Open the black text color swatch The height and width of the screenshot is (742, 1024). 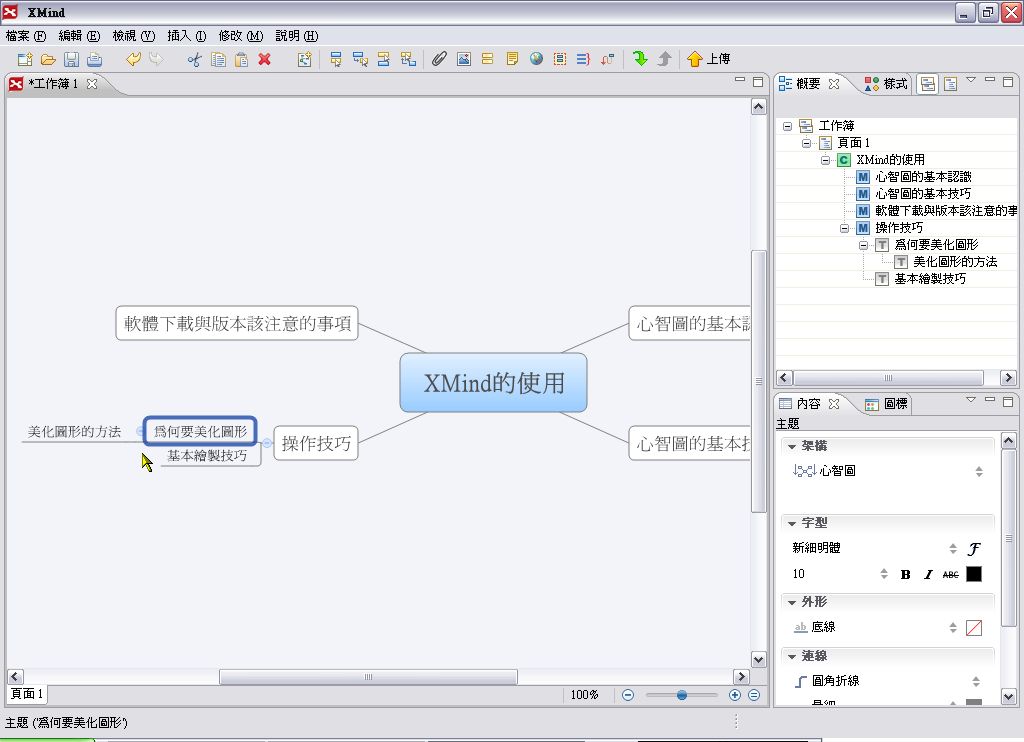click(x=974, y=574)
